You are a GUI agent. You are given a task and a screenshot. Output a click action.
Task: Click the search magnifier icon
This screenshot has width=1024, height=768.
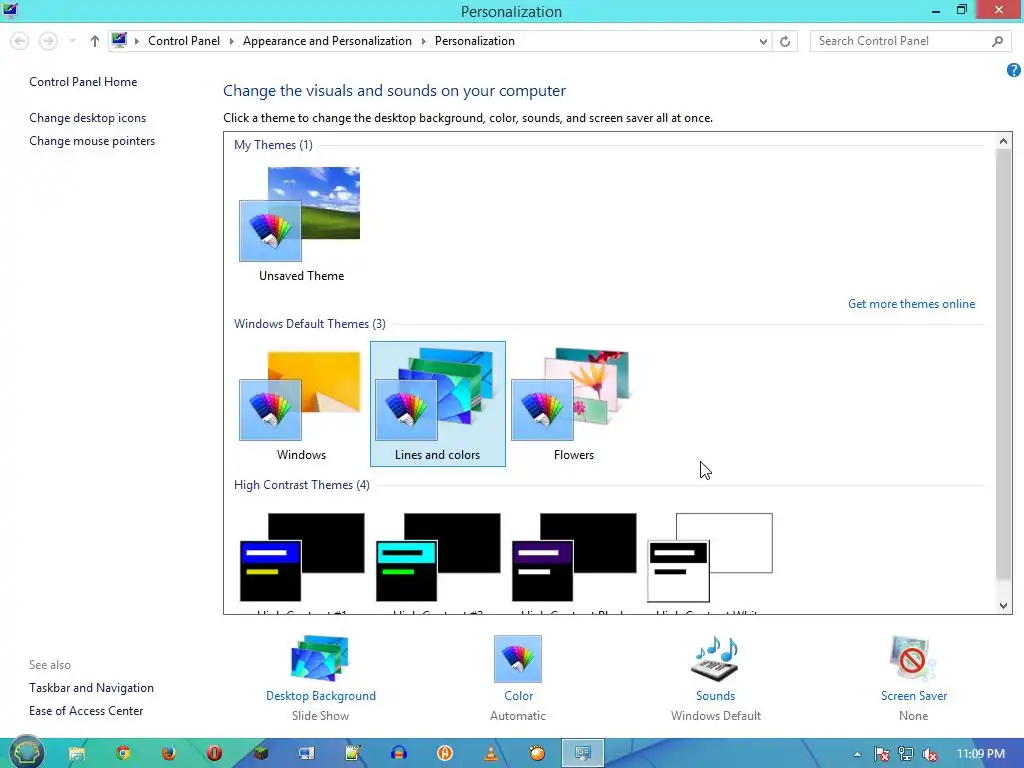tap(997, 41)
